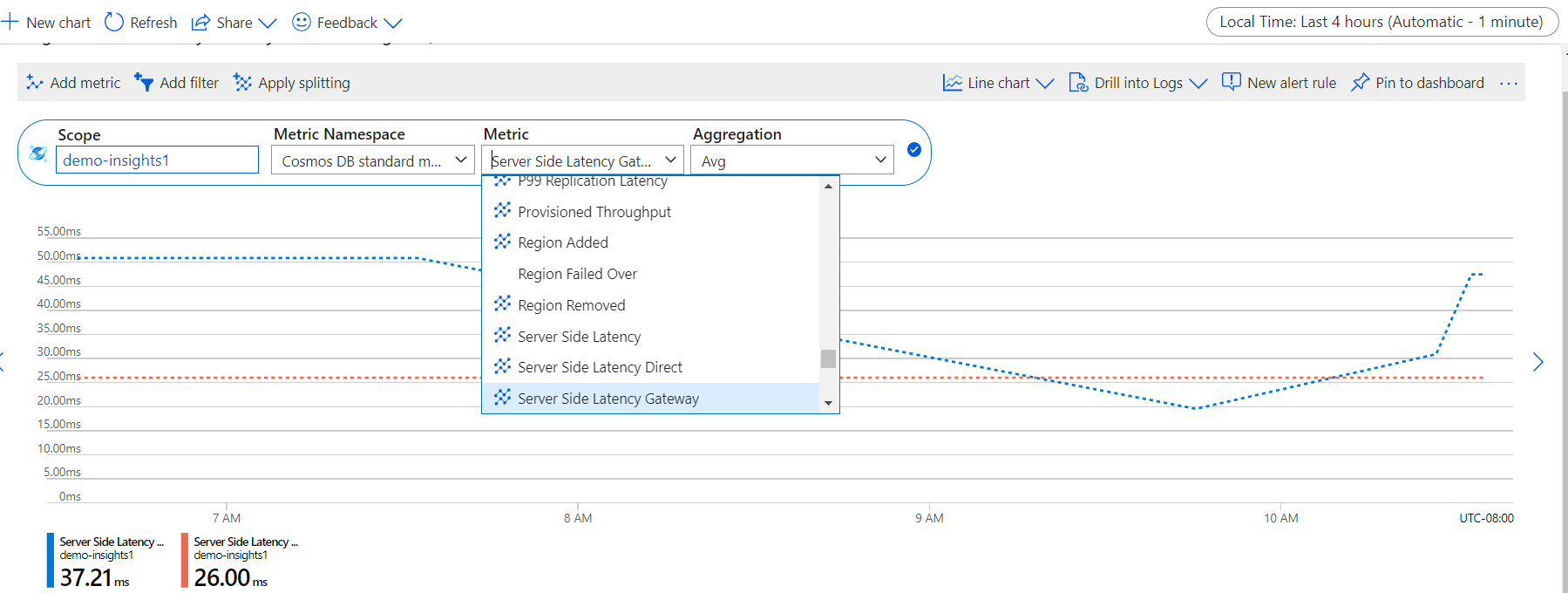Expand the Line chart dropdown chevron
Screen dimensions: 1568x593
pos(1045,84)
